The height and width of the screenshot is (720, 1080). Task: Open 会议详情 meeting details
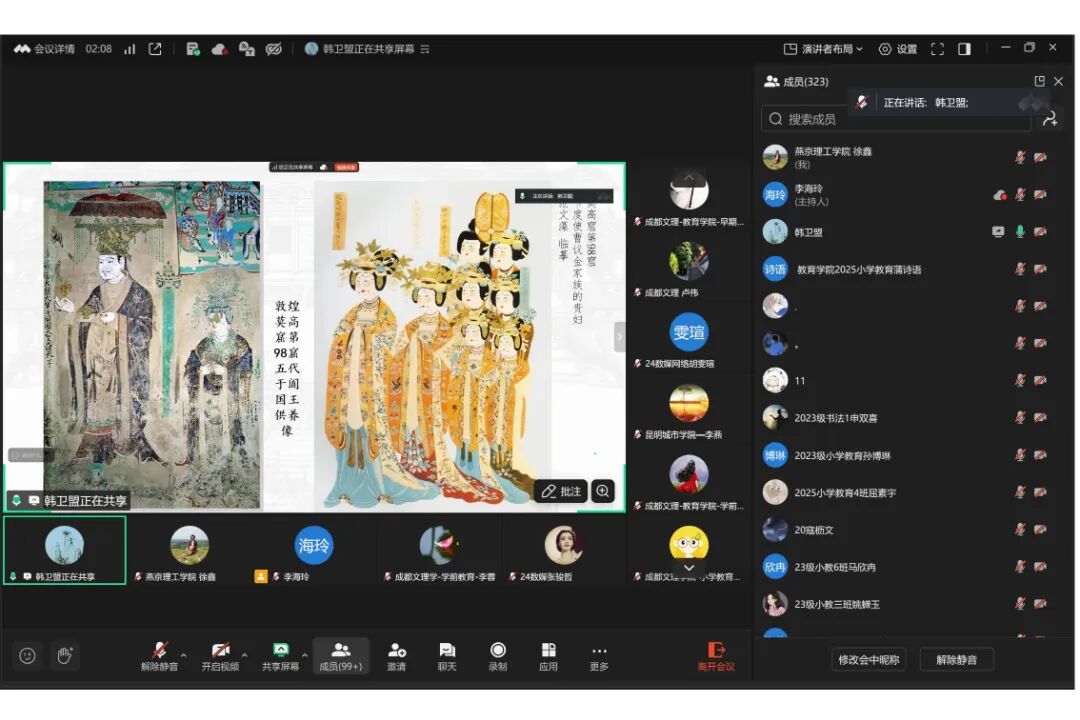[x=44, y=49]
